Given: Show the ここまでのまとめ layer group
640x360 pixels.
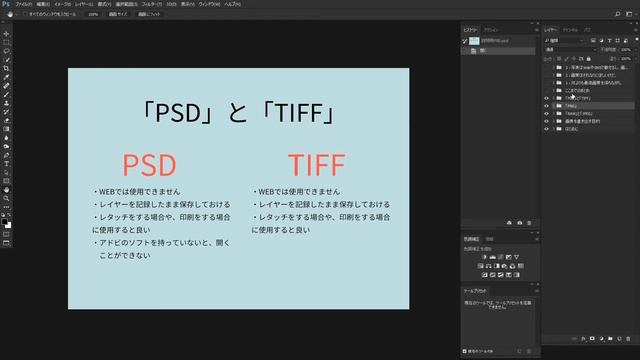Looking at the screenshot, I should (547, 91).
